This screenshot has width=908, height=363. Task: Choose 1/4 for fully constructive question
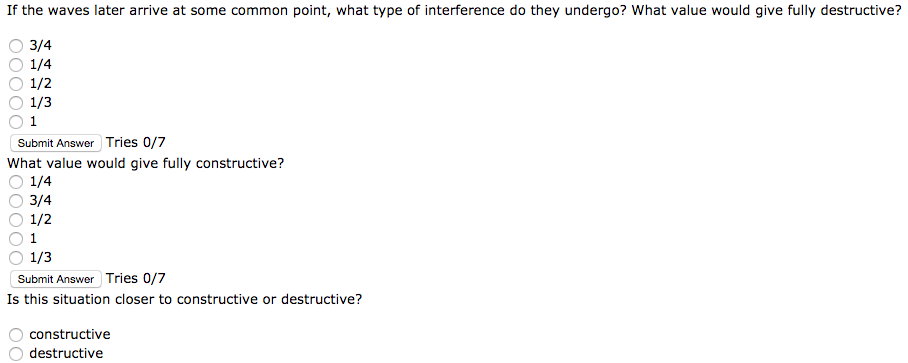click(x=16, y=182)
